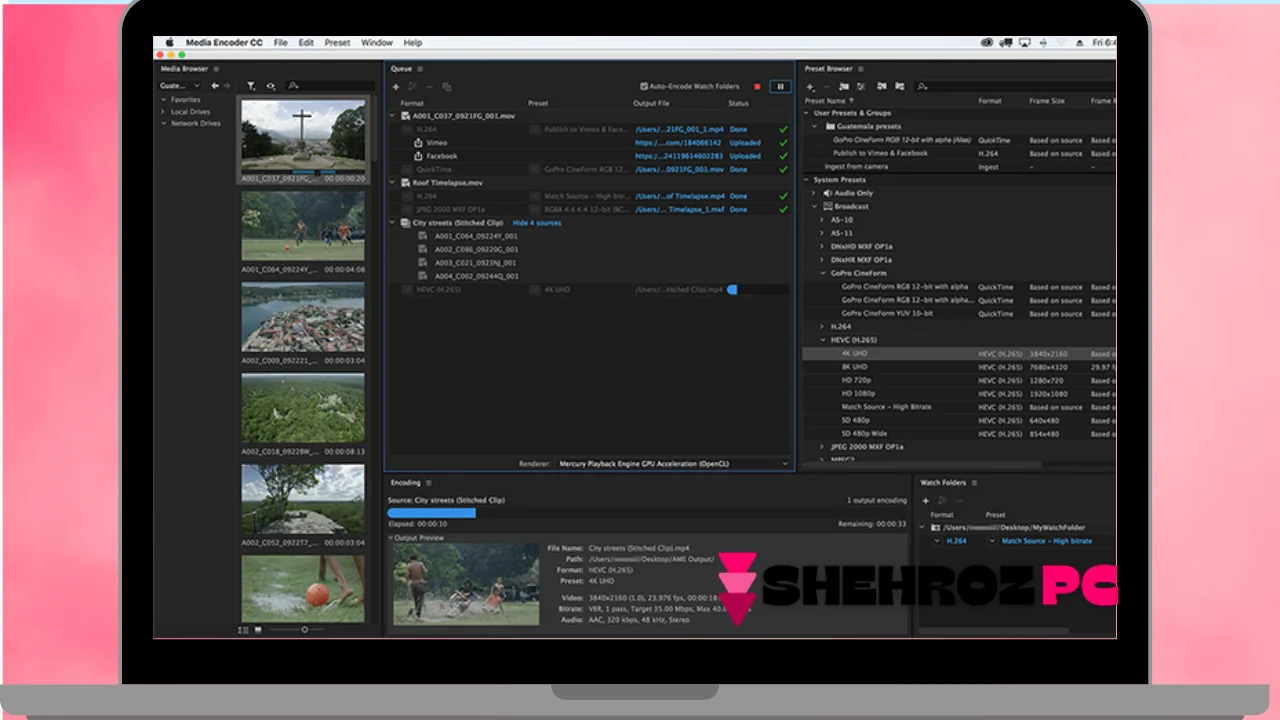The height and width of the screenshot is (720, 1280).
Task: Click the Encoding progress bar
Action: 647,513
